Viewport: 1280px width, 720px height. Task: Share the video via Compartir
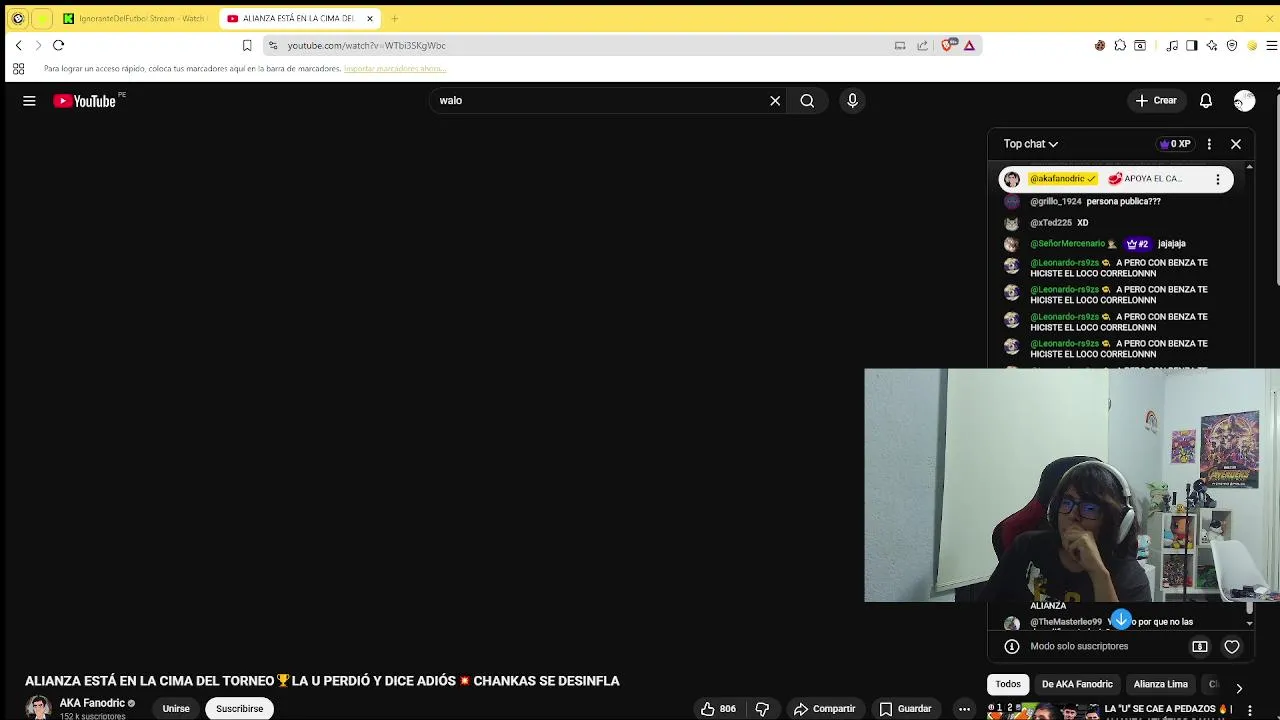825,709
